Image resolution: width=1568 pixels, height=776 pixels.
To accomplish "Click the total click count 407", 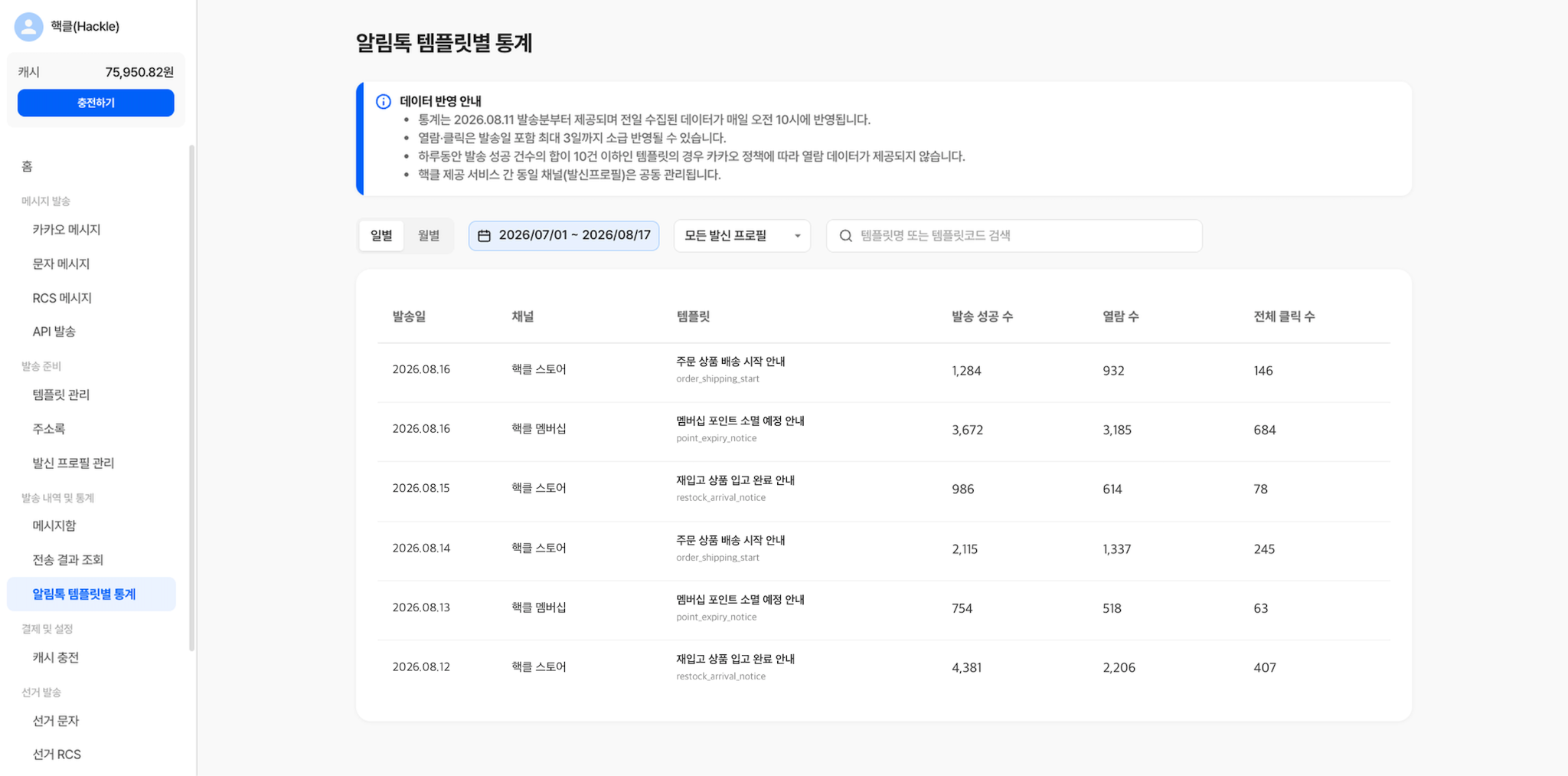I will [x=1265, y=668].
